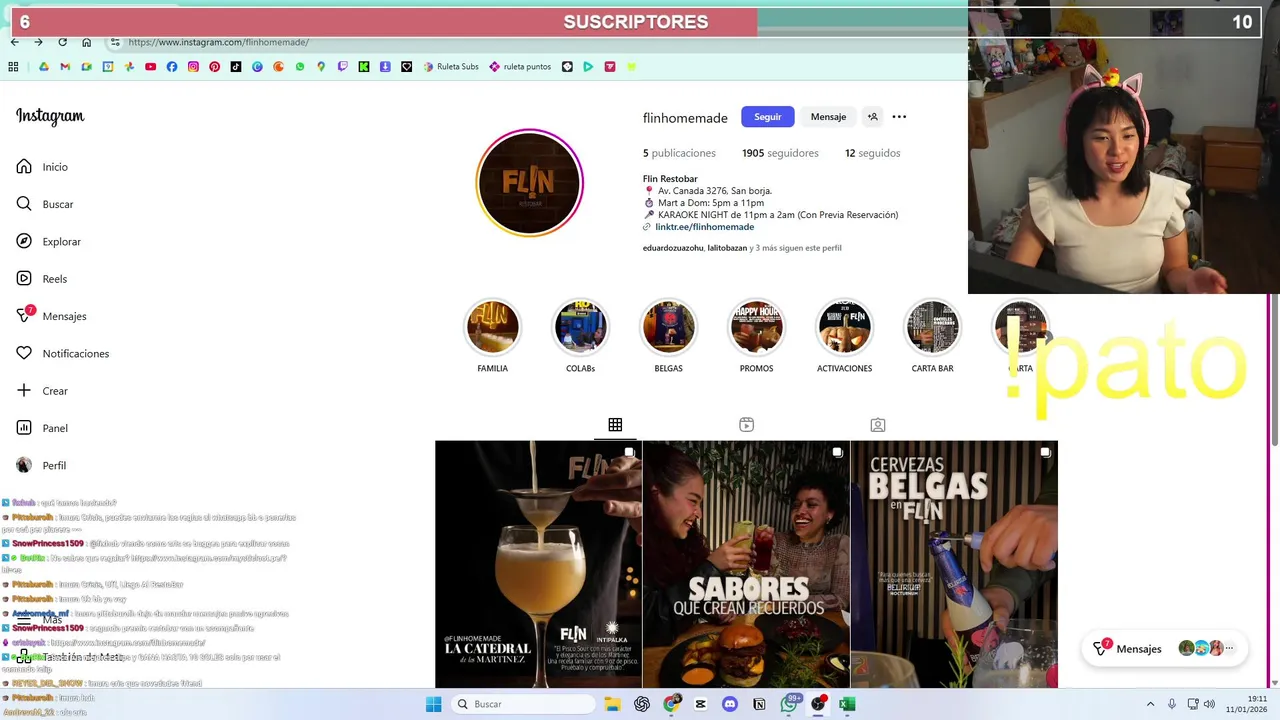Open the Buscar search in Instagram sidebar
1280x720 pixels.
tap(45, 204)
